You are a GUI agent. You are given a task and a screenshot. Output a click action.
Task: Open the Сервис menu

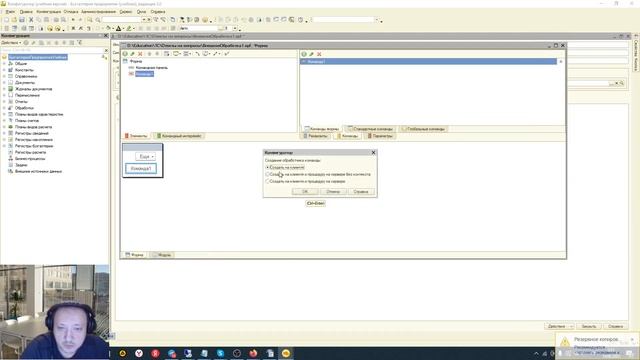126,12
